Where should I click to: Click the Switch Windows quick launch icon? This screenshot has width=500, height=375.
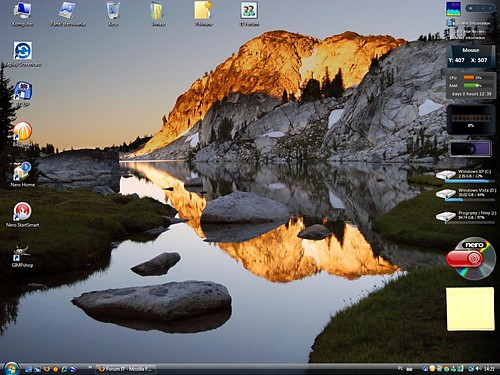(37, 369)
